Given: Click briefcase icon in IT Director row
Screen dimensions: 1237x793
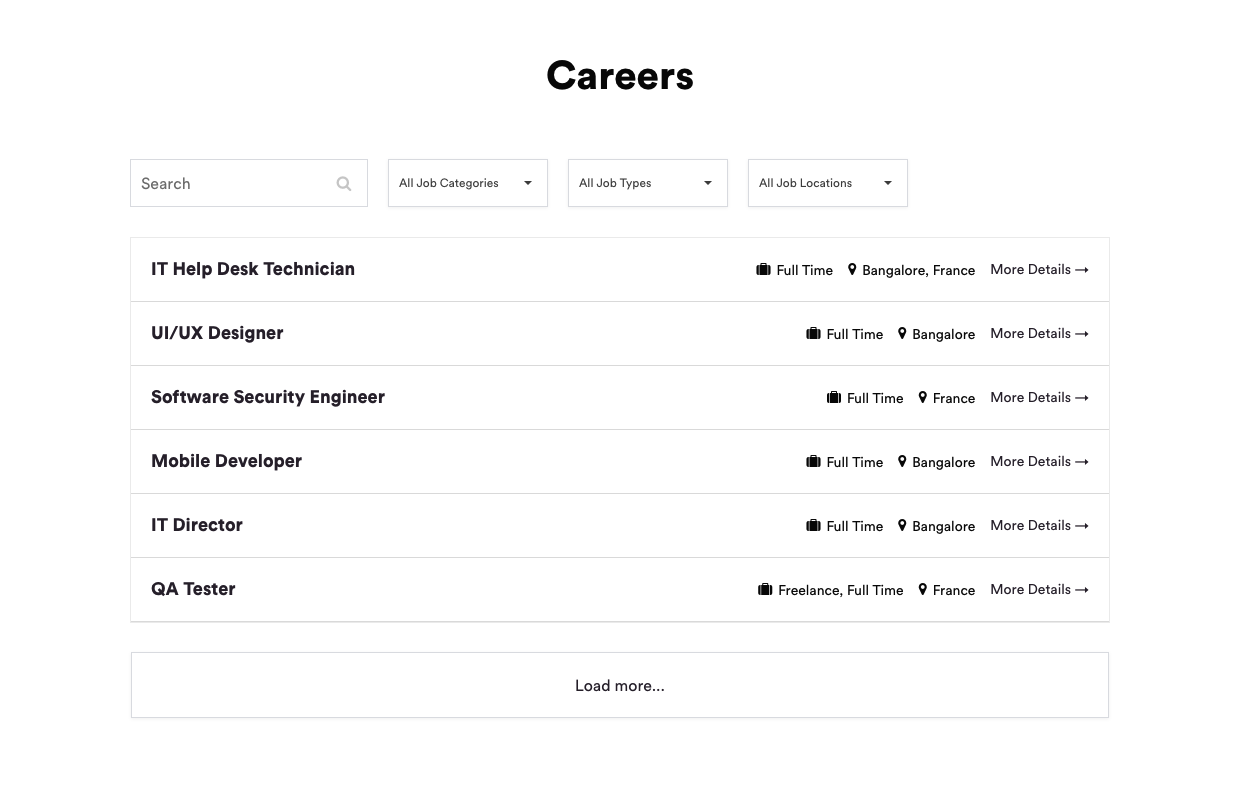Looking at the screenshot, I should [x=813, y=526].
